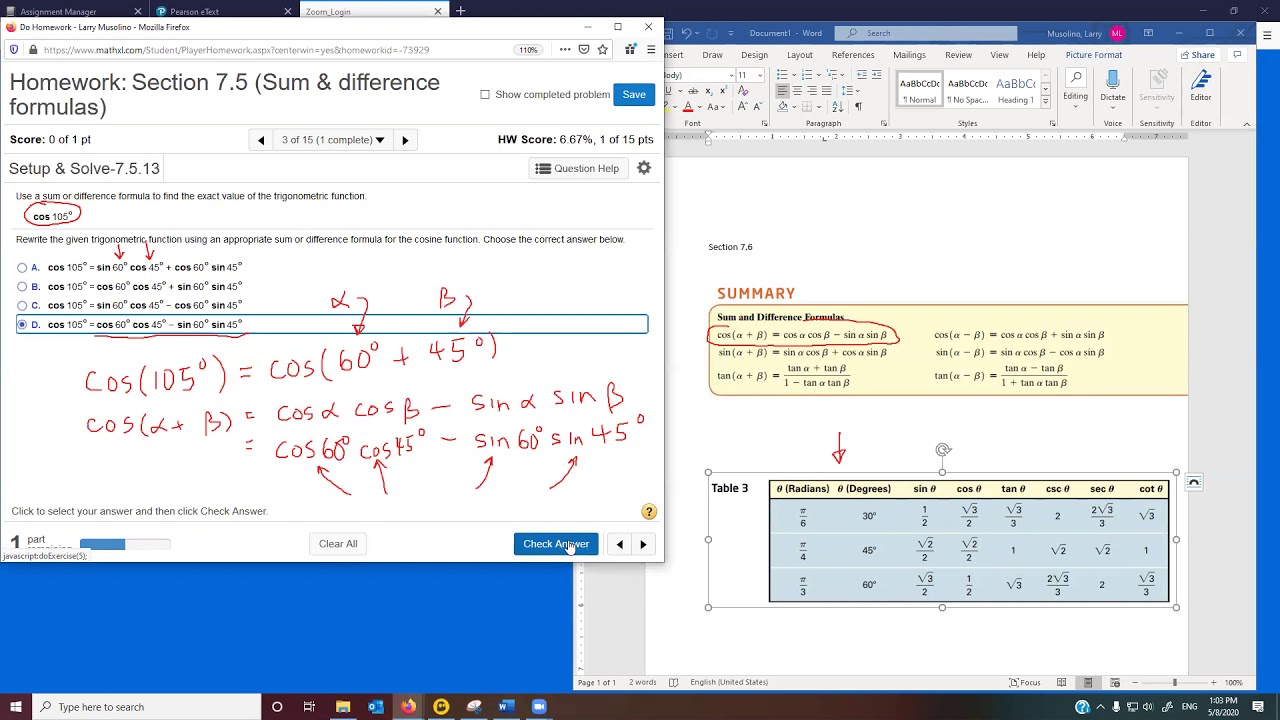
Task: Click the Word zoom slider handle
Action: point(1174,682)
